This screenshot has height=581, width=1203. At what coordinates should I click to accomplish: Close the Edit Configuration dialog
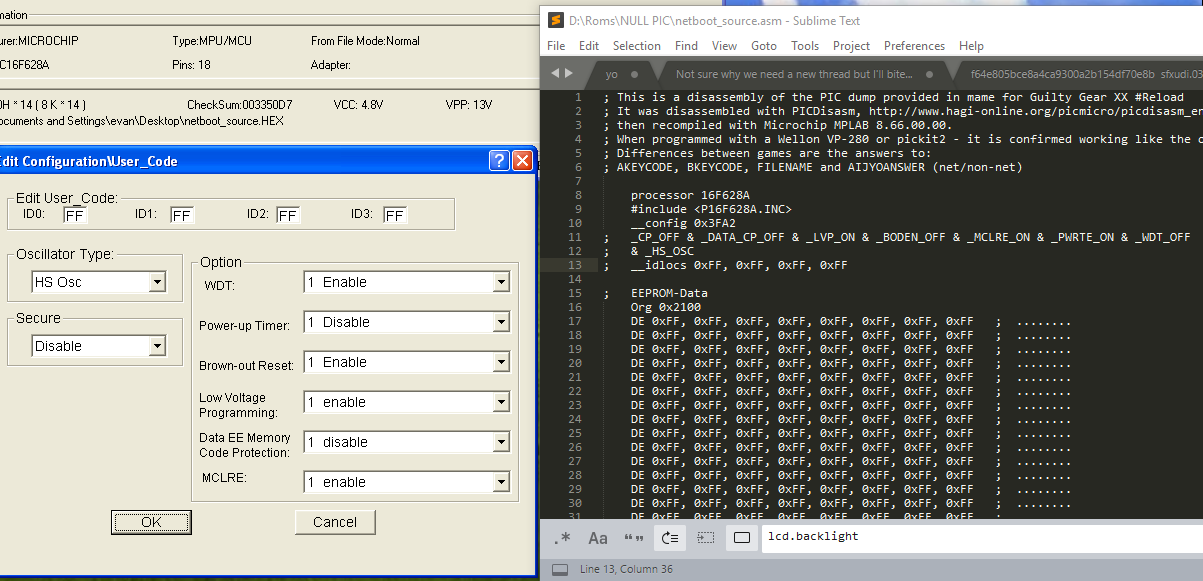[522, 161]
